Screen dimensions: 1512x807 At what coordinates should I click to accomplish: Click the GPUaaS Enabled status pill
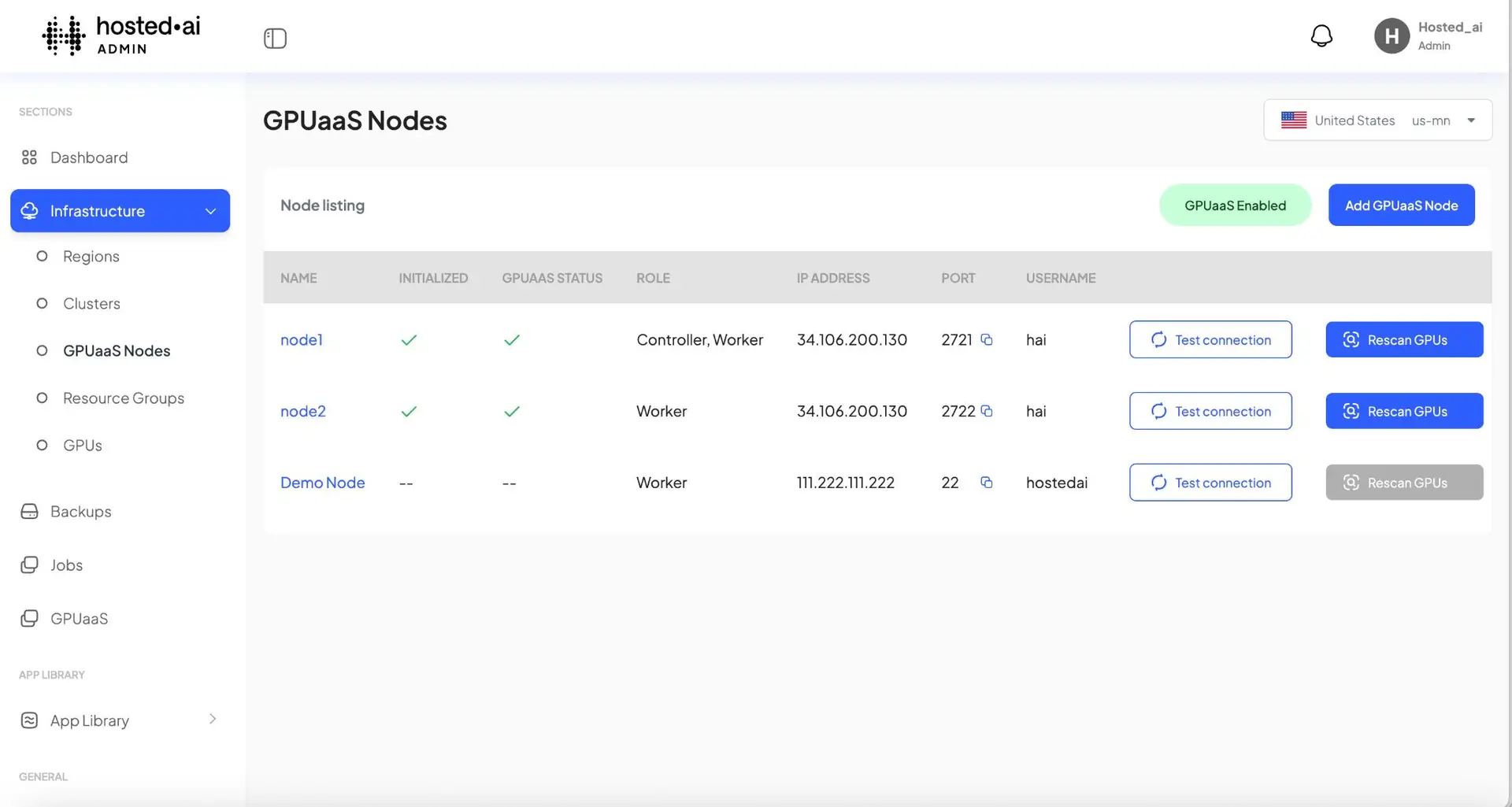tap(1235, 205)
